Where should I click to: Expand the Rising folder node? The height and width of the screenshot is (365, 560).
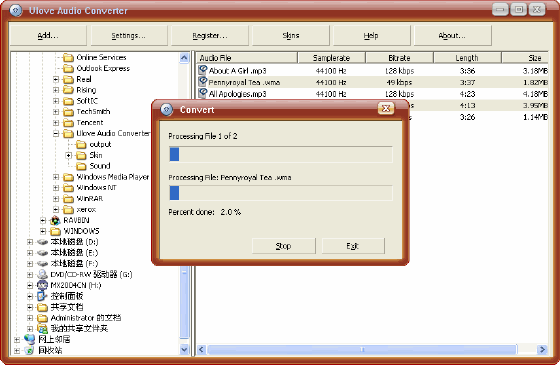56,90
